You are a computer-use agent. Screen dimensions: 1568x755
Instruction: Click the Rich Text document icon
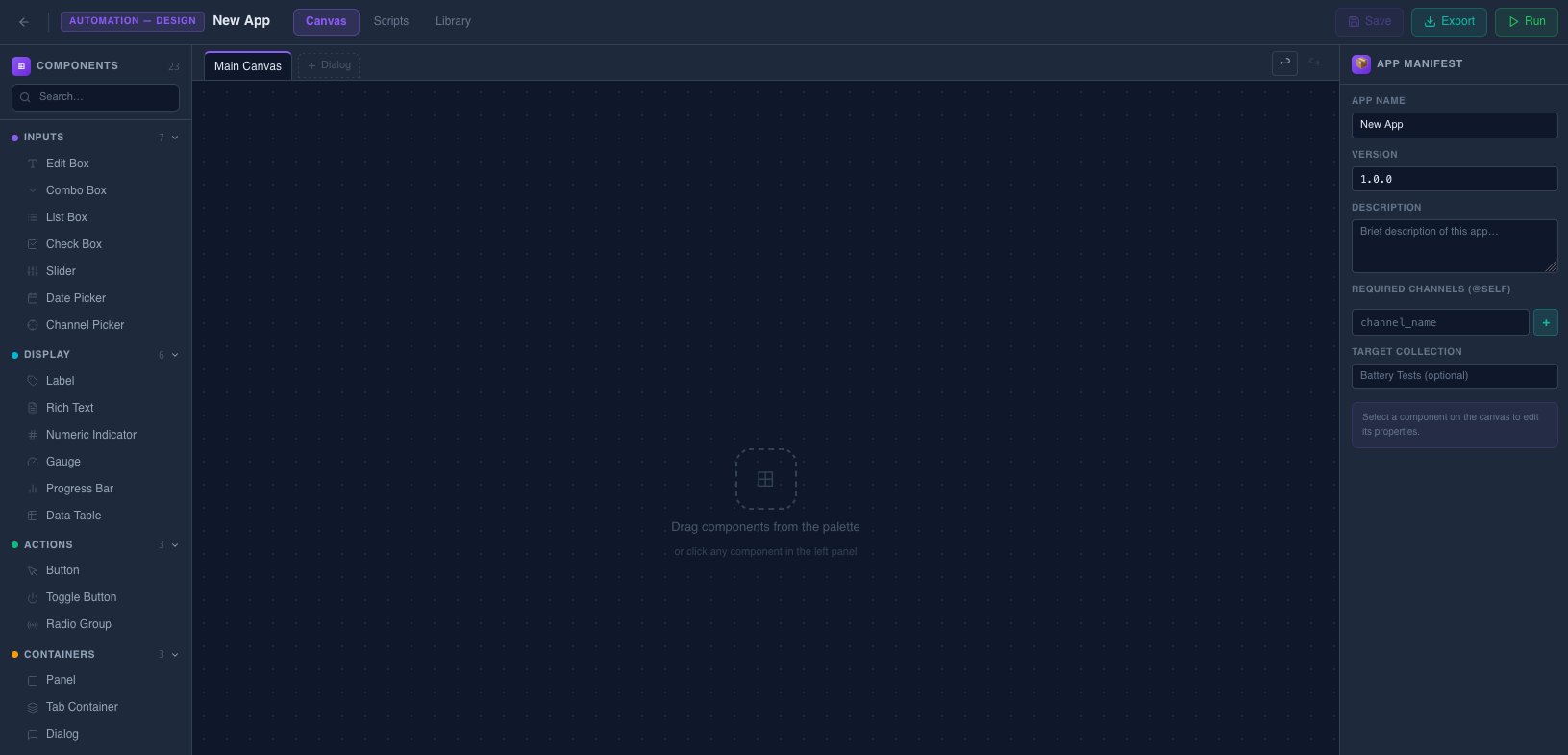click(33, 408)
